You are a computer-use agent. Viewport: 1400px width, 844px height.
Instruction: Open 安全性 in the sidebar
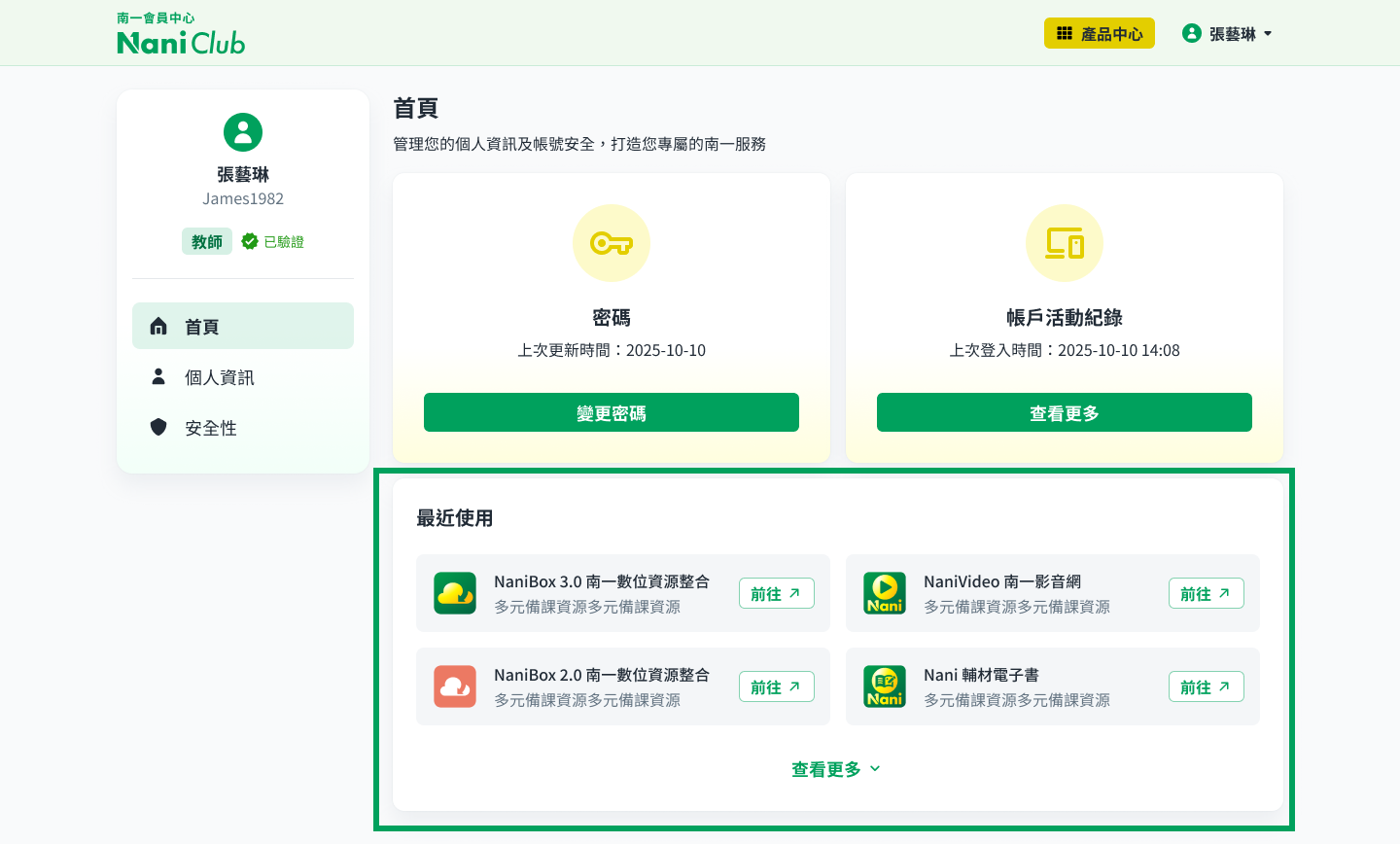(243, 427)
